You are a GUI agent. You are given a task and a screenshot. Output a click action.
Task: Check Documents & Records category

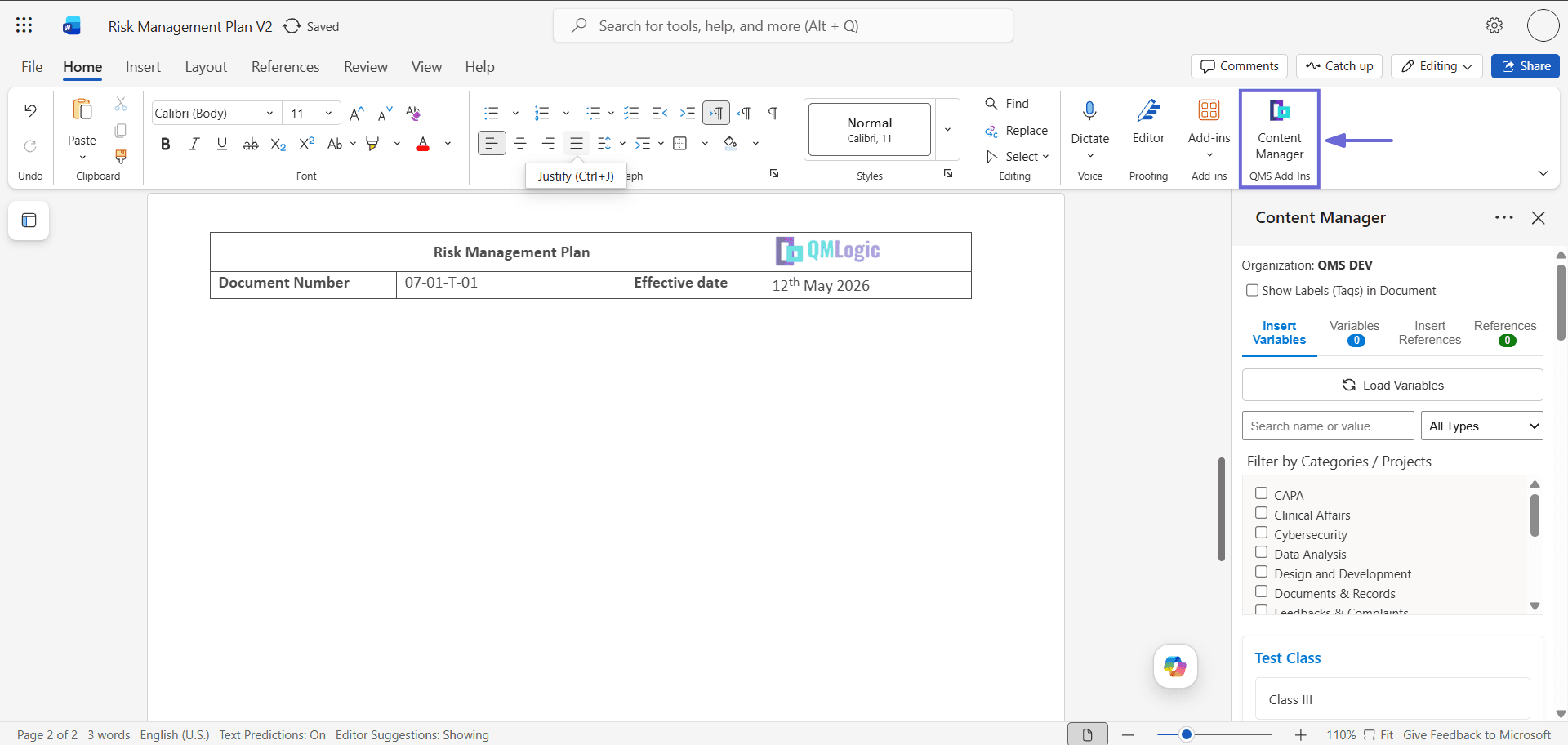1262,591
